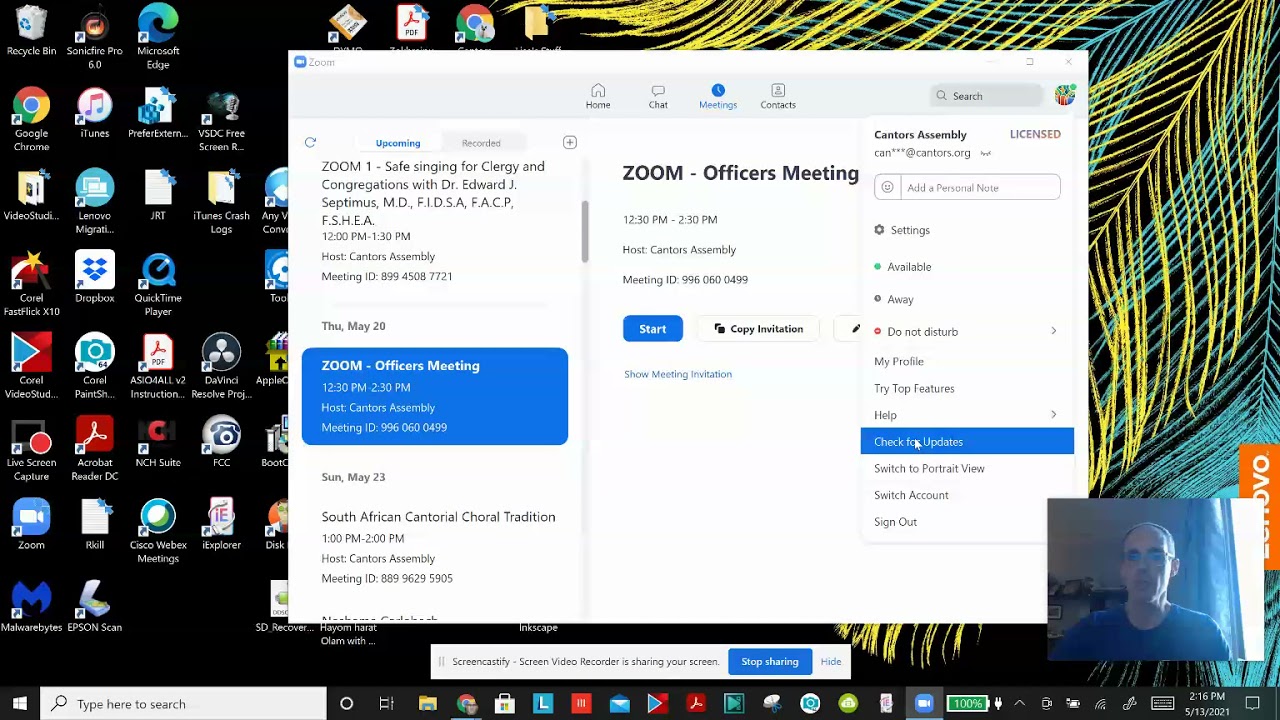Open the notification center icon

pyautogui.click(x=1253, y=704)
